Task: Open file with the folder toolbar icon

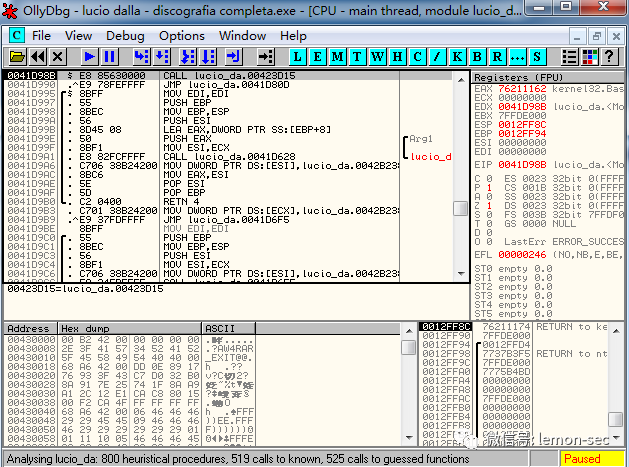Action: point(17,57)
